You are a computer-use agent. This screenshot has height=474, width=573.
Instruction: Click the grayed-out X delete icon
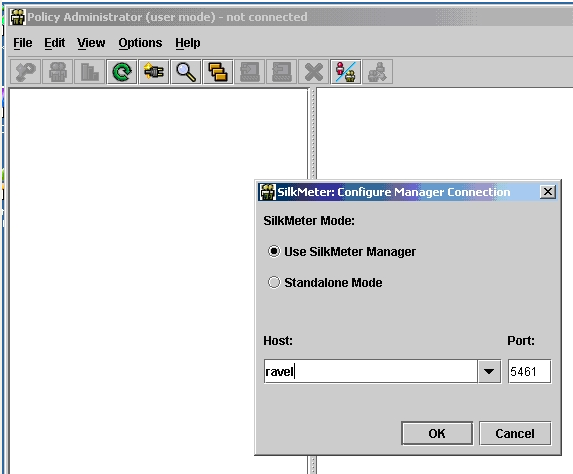314,72
